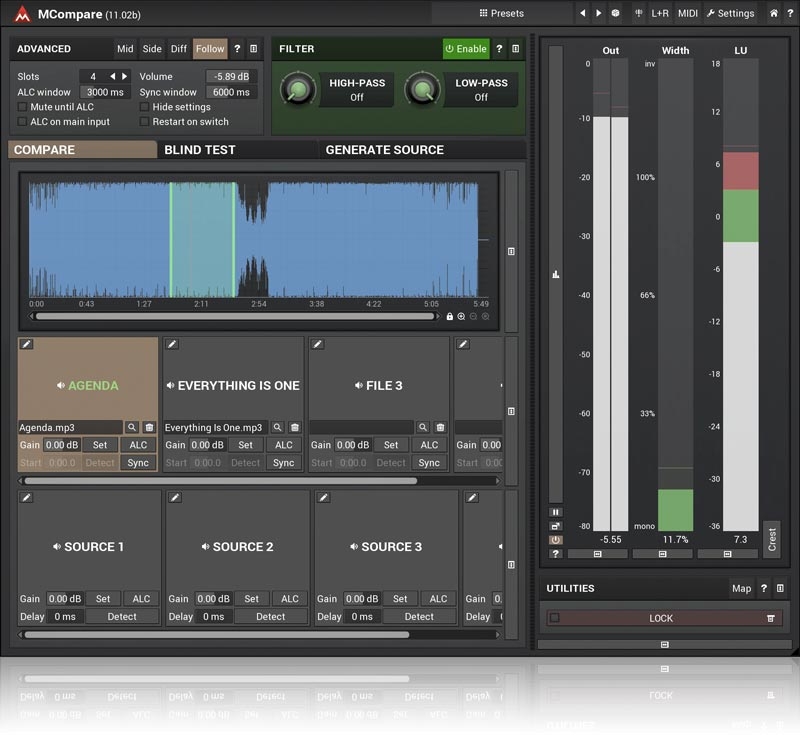Viewport: 800px width, 735px height.
Task: Click the pencil icon on Source 1 slot
Action: click(26, 497)
